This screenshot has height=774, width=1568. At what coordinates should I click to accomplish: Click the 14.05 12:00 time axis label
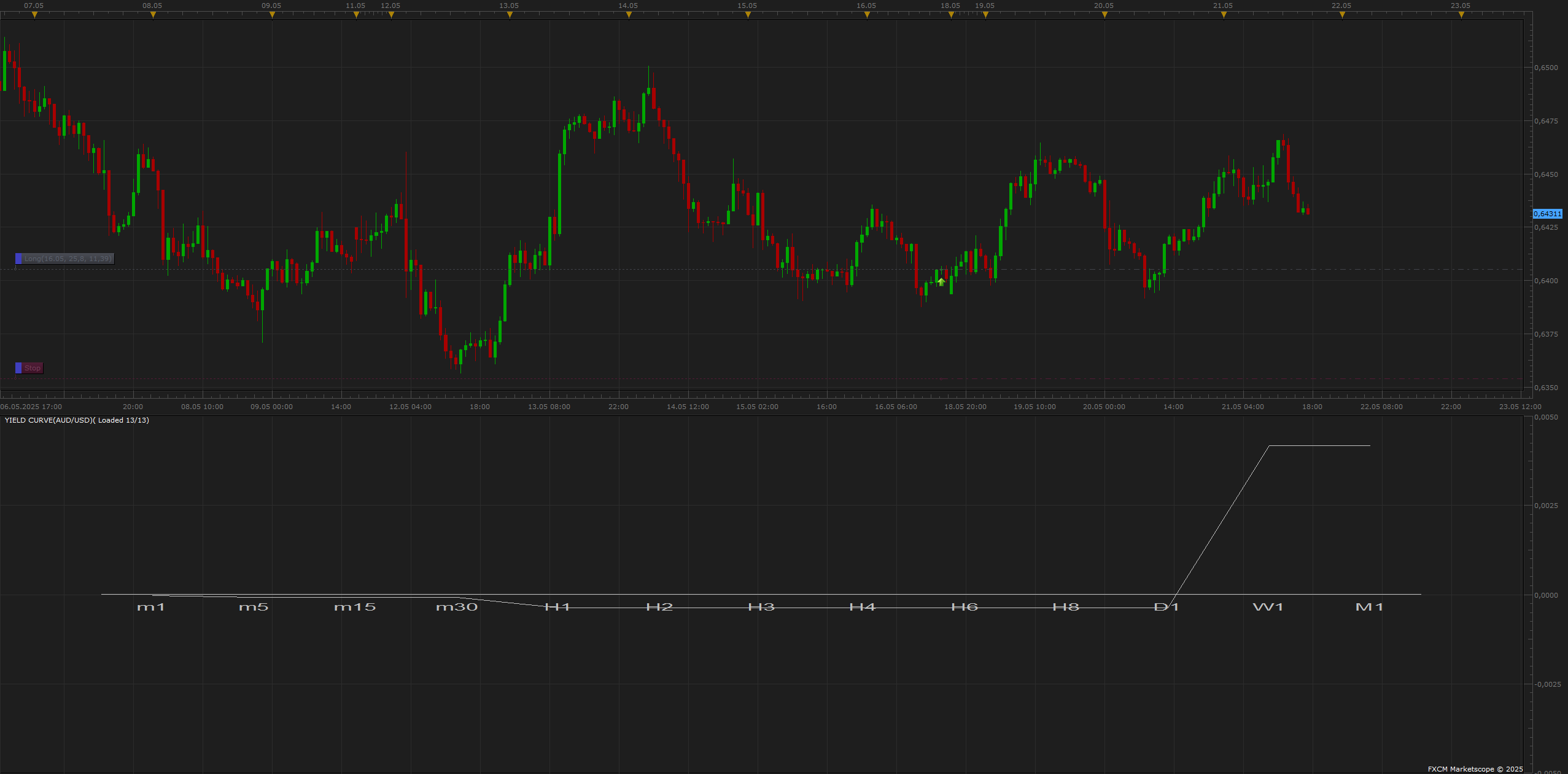(x=688, y=407)
